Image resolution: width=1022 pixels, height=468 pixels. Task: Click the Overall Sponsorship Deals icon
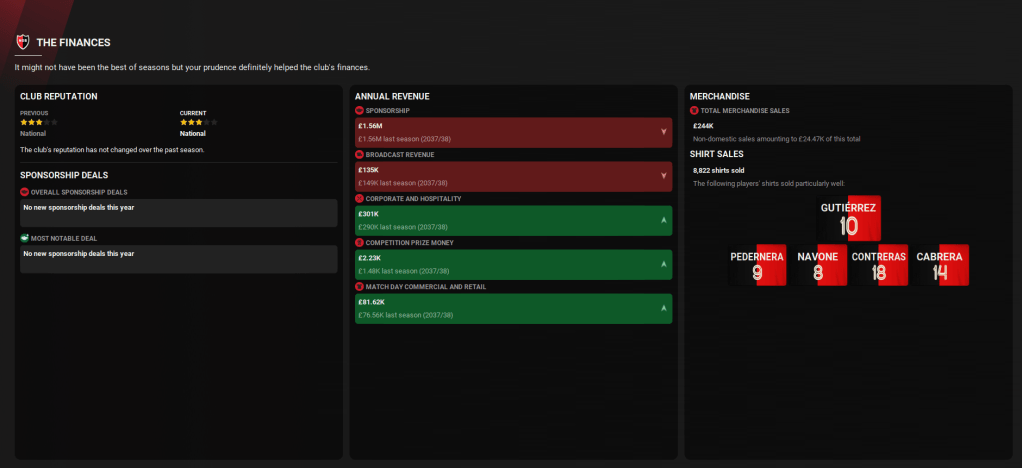point(25,191)
